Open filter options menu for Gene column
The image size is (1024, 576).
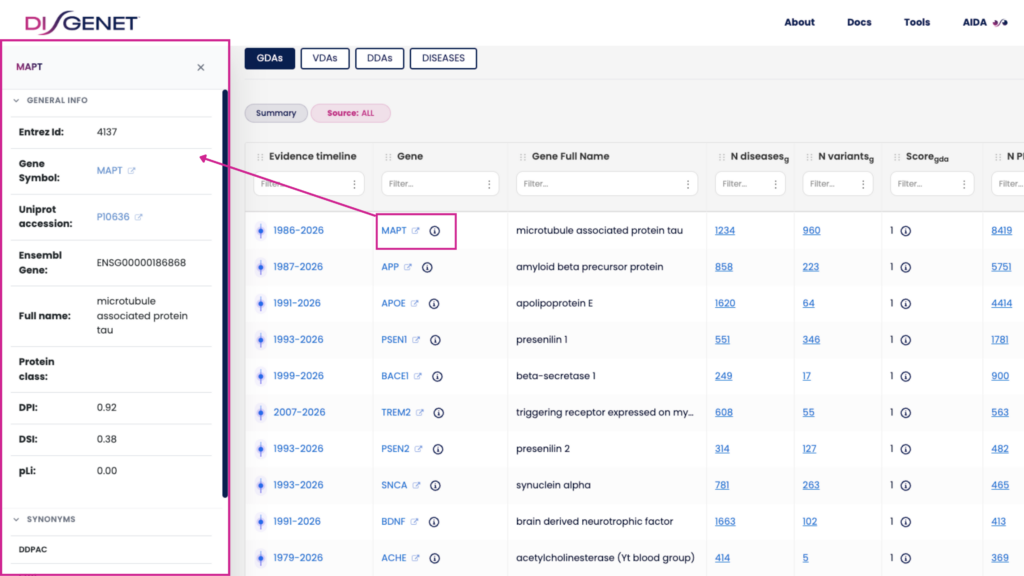489,184
